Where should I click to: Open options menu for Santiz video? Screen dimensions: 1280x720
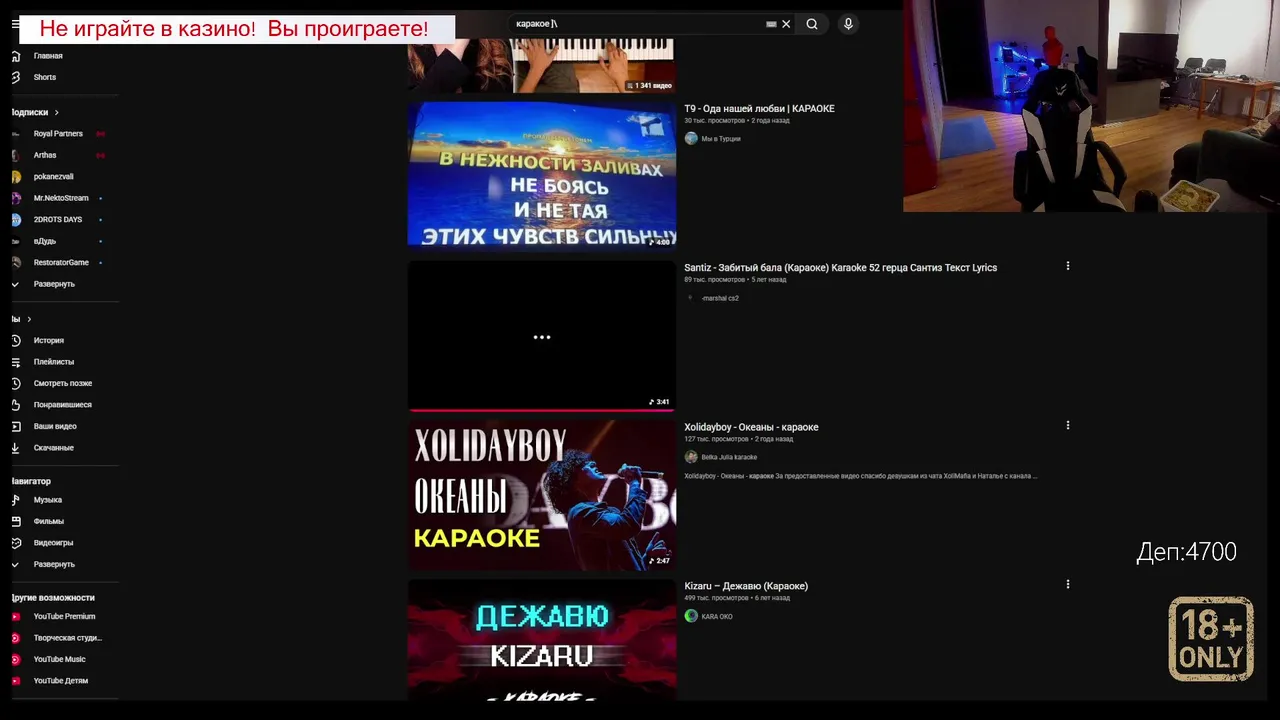(1068, 266)
